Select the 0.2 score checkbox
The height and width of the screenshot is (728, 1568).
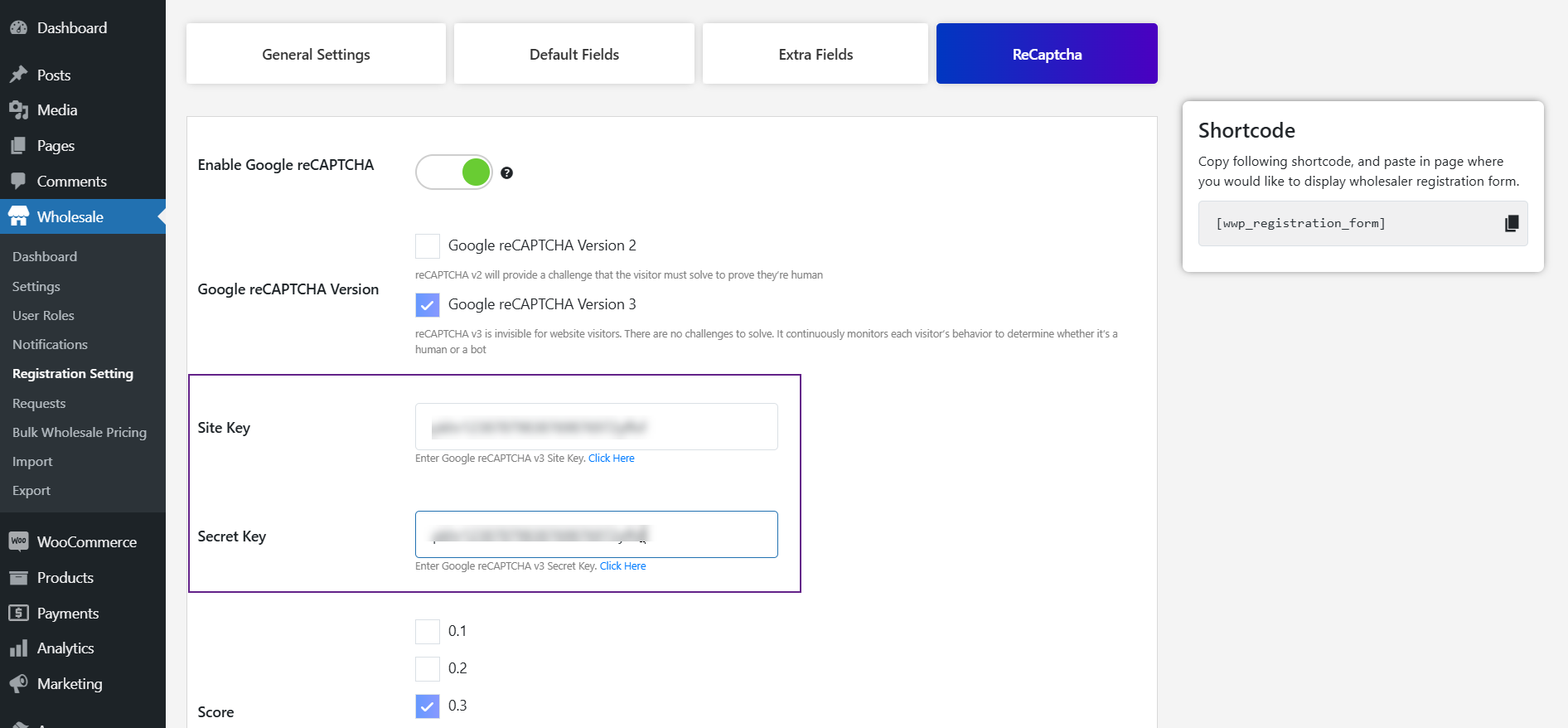coord(428,669)
